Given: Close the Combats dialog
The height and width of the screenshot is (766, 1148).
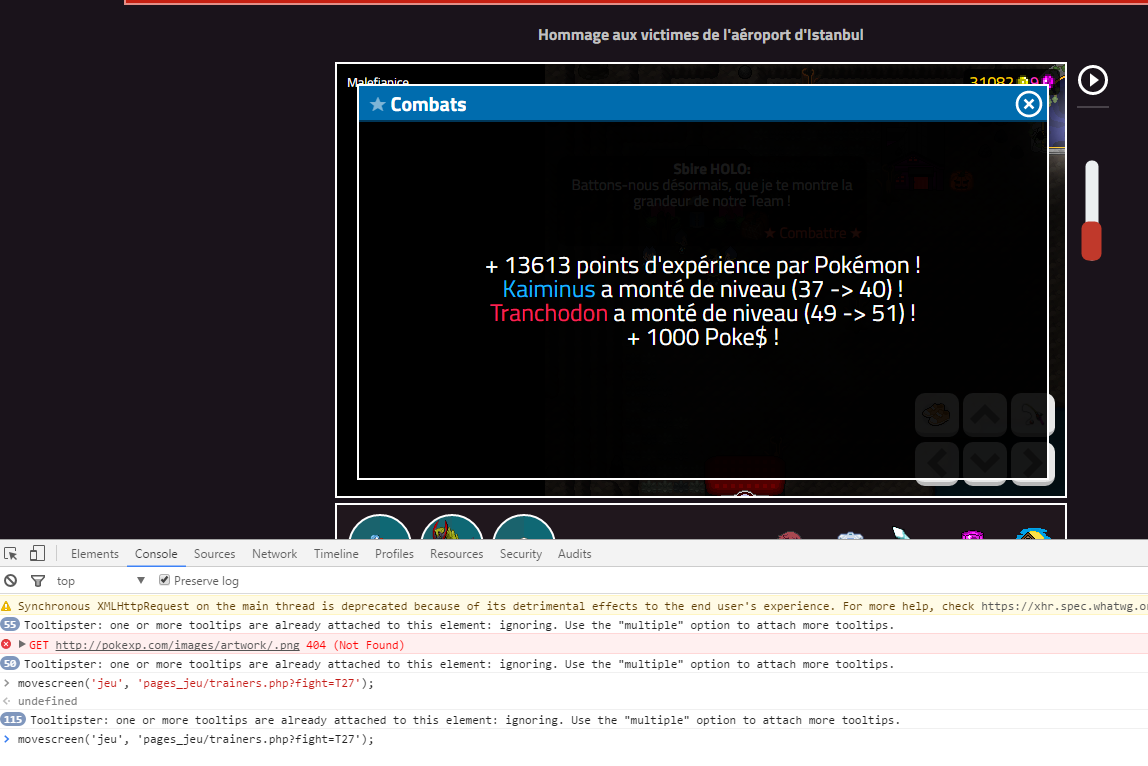Looking at the screenshot, I should pyautogui.click(x=1029, y=104).
